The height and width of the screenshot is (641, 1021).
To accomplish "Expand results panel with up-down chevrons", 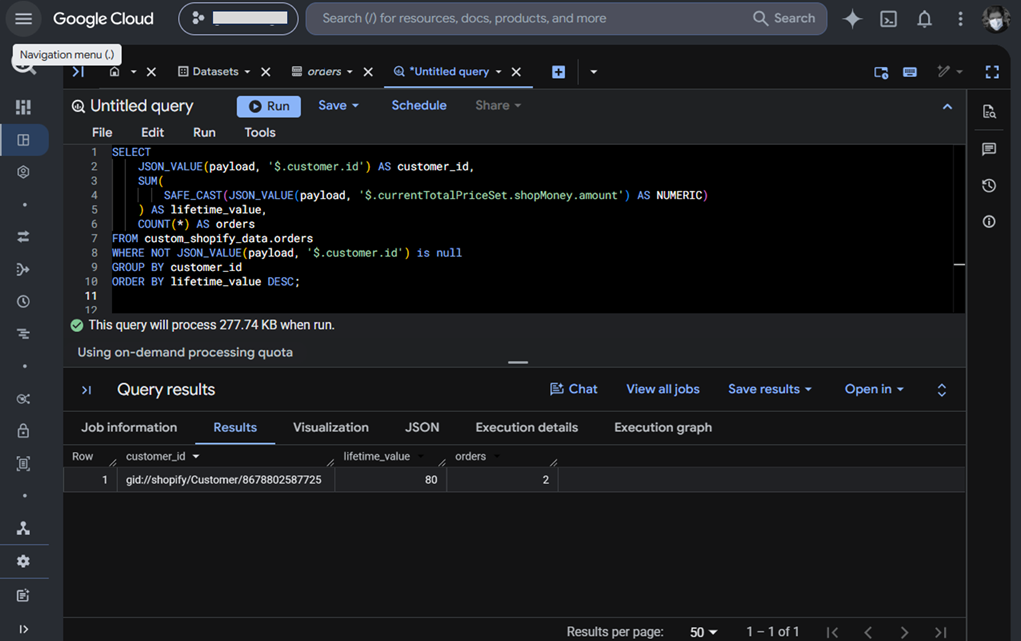I will 942,390.
